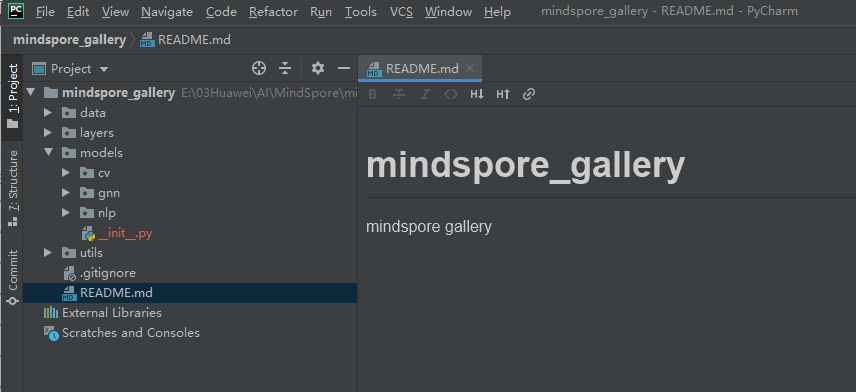Open the Run menu

tap(321, 11)
